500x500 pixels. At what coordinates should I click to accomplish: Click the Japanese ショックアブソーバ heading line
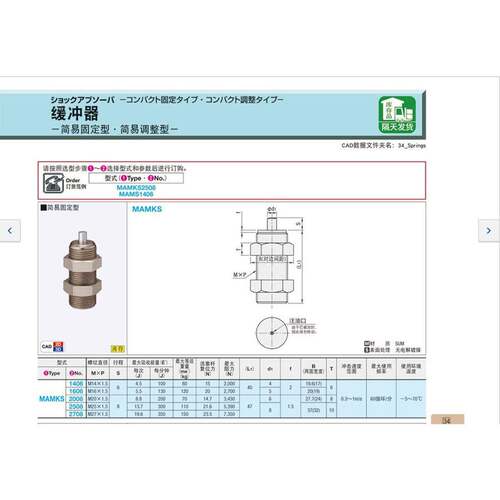pos(167,99)
